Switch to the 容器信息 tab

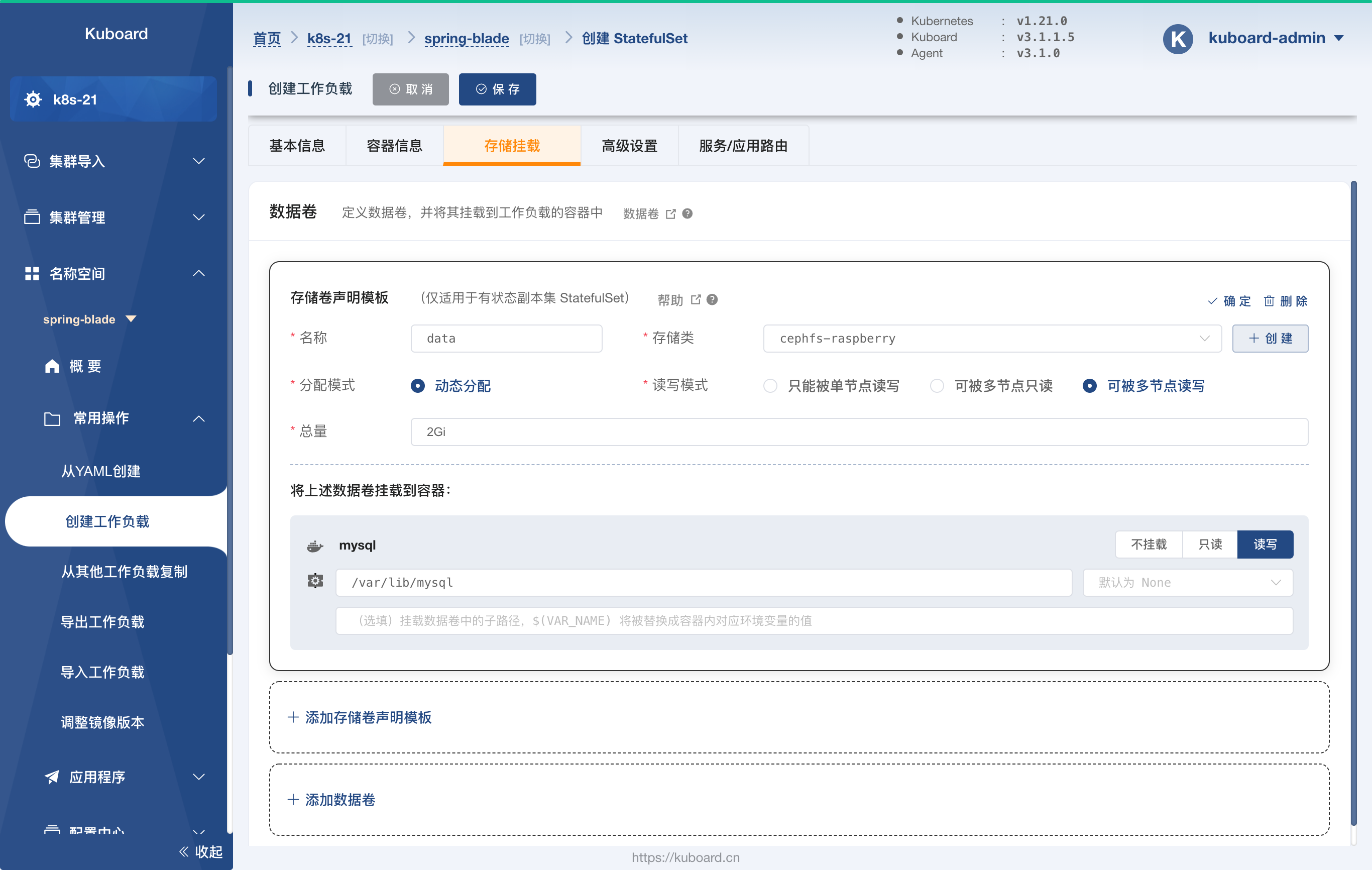(394, 146)
